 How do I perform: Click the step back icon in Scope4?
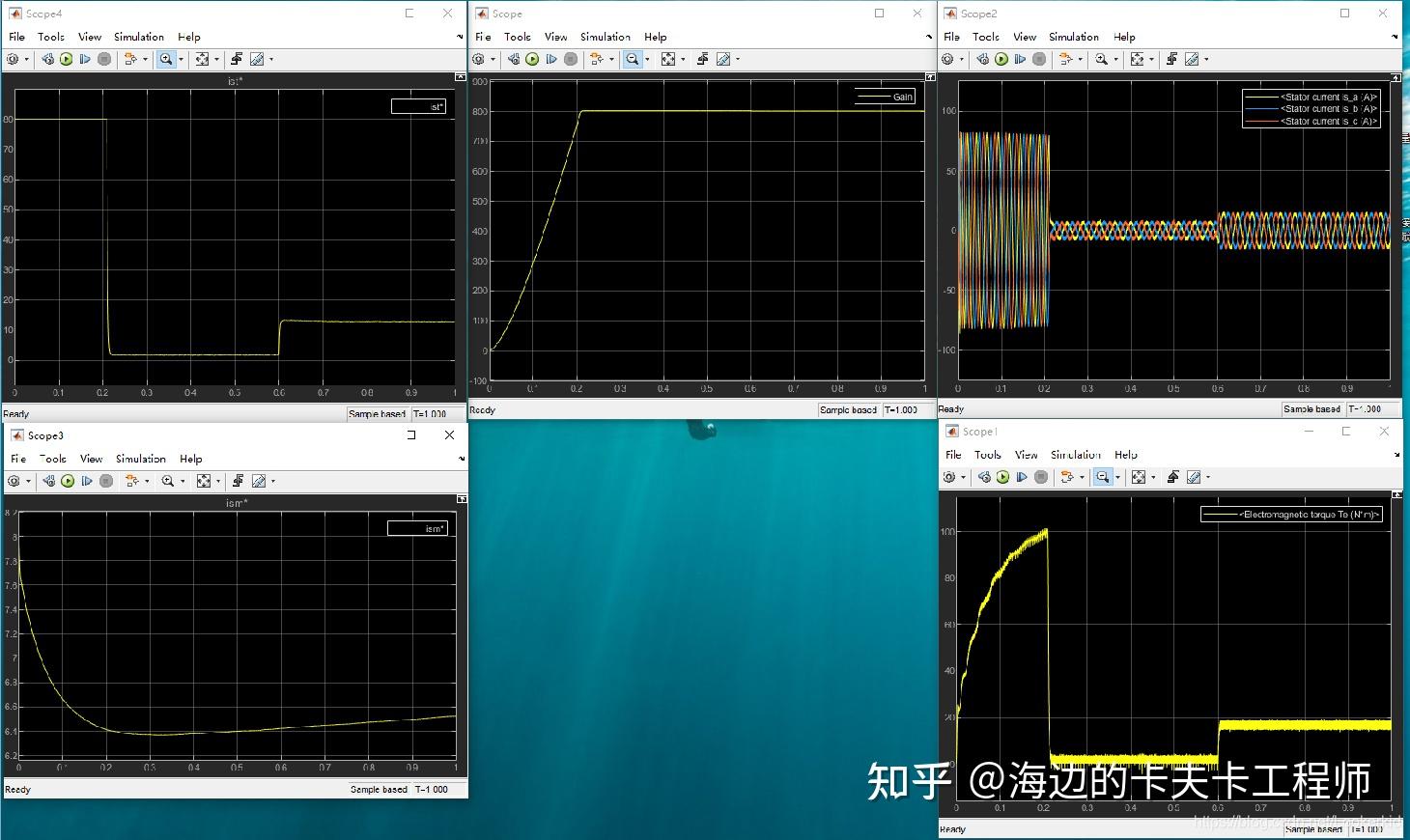point(48,59)
